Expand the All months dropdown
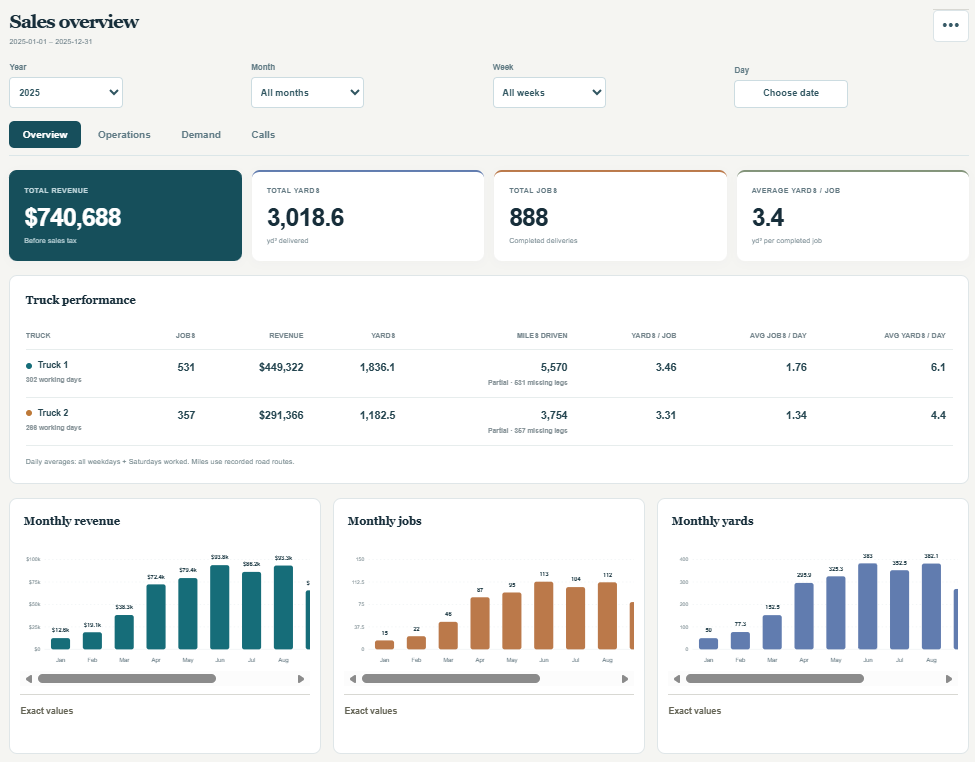 point(307,93)
